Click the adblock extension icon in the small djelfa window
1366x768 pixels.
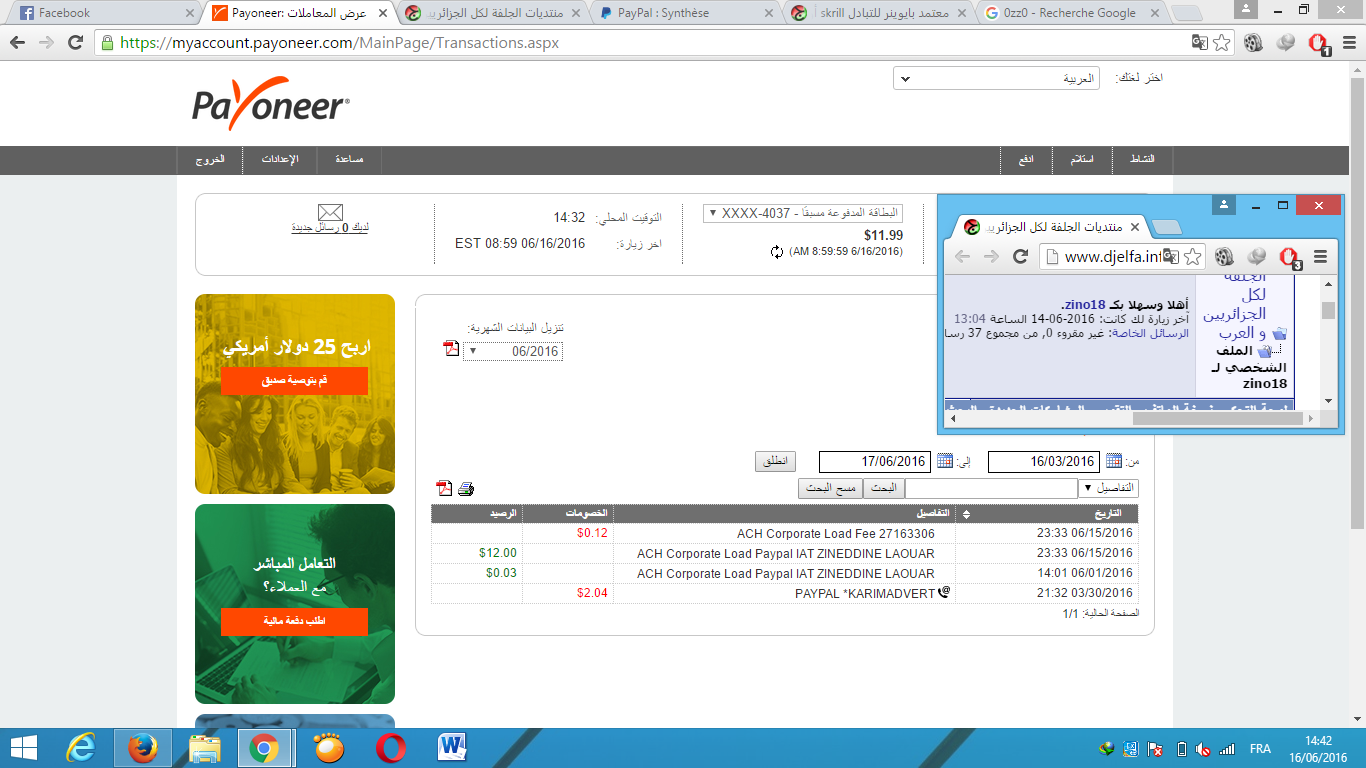coord(1291,257)
